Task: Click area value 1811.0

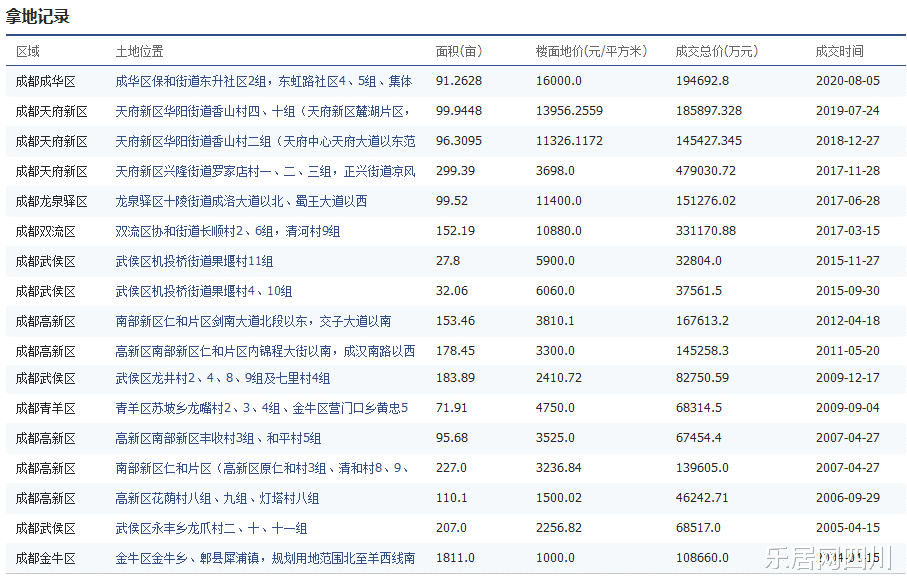Action: tap(455, 559)
